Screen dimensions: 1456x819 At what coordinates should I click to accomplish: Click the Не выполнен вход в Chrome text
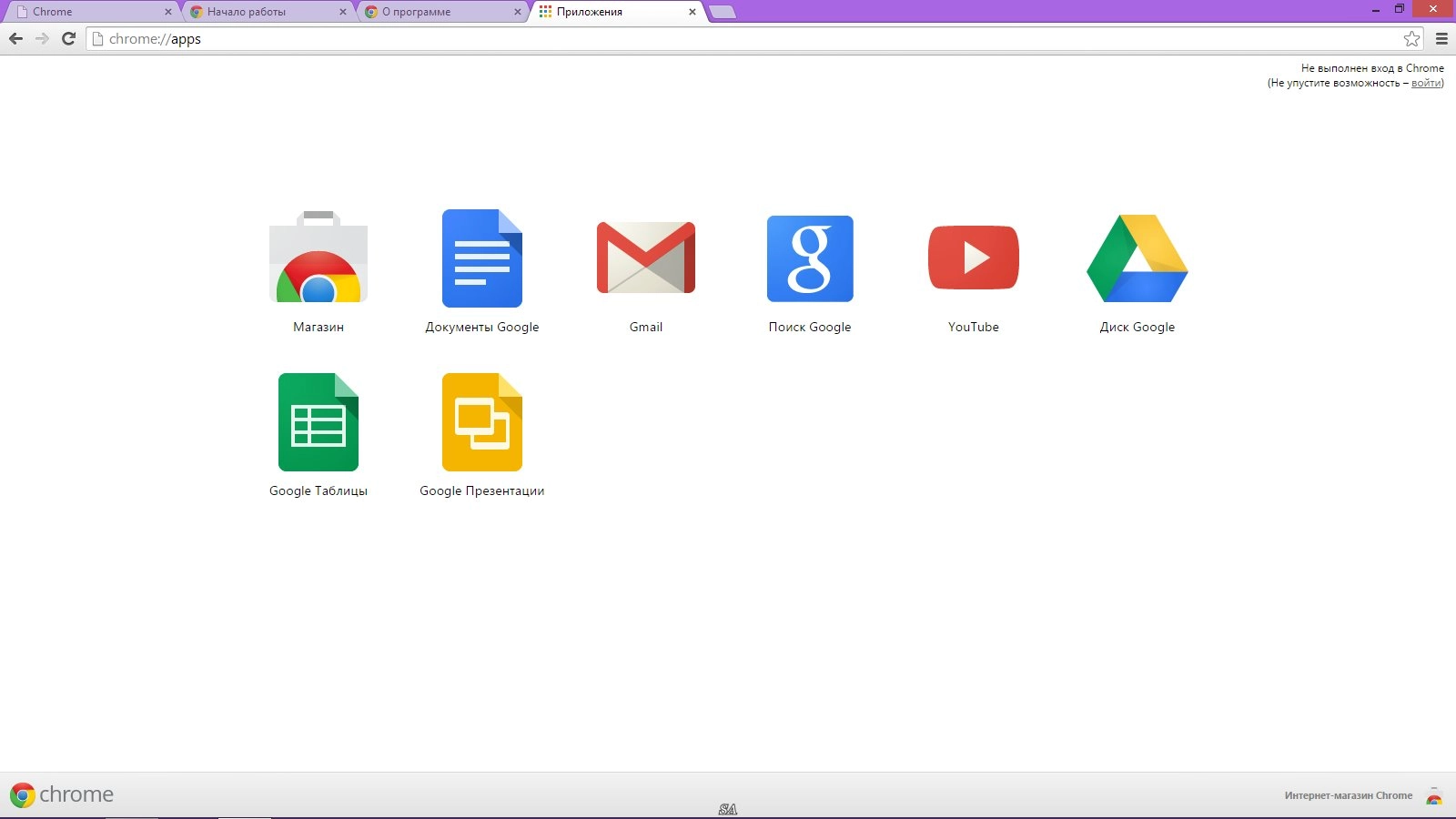1372,68
